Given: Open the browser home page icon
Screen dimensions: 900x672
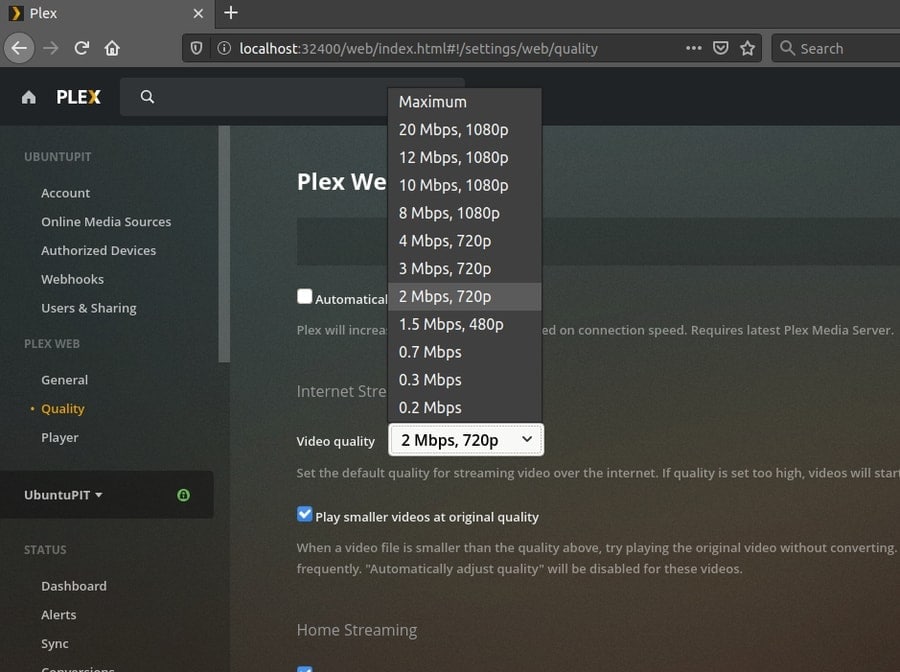Looking at the screenshot, I should point(112,48).
